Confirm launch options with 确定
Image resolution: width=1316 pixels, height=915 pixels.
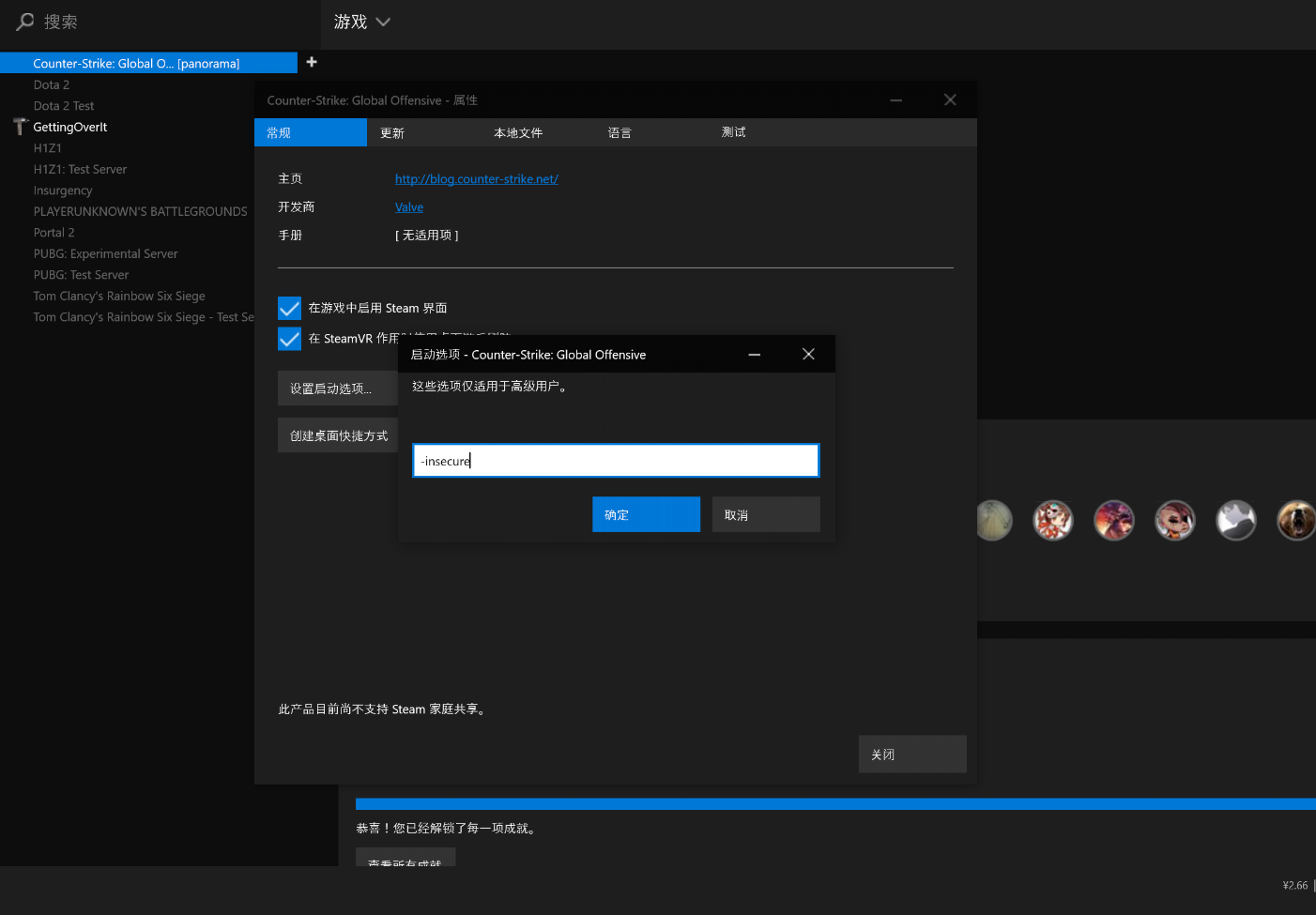pos(646,514)
